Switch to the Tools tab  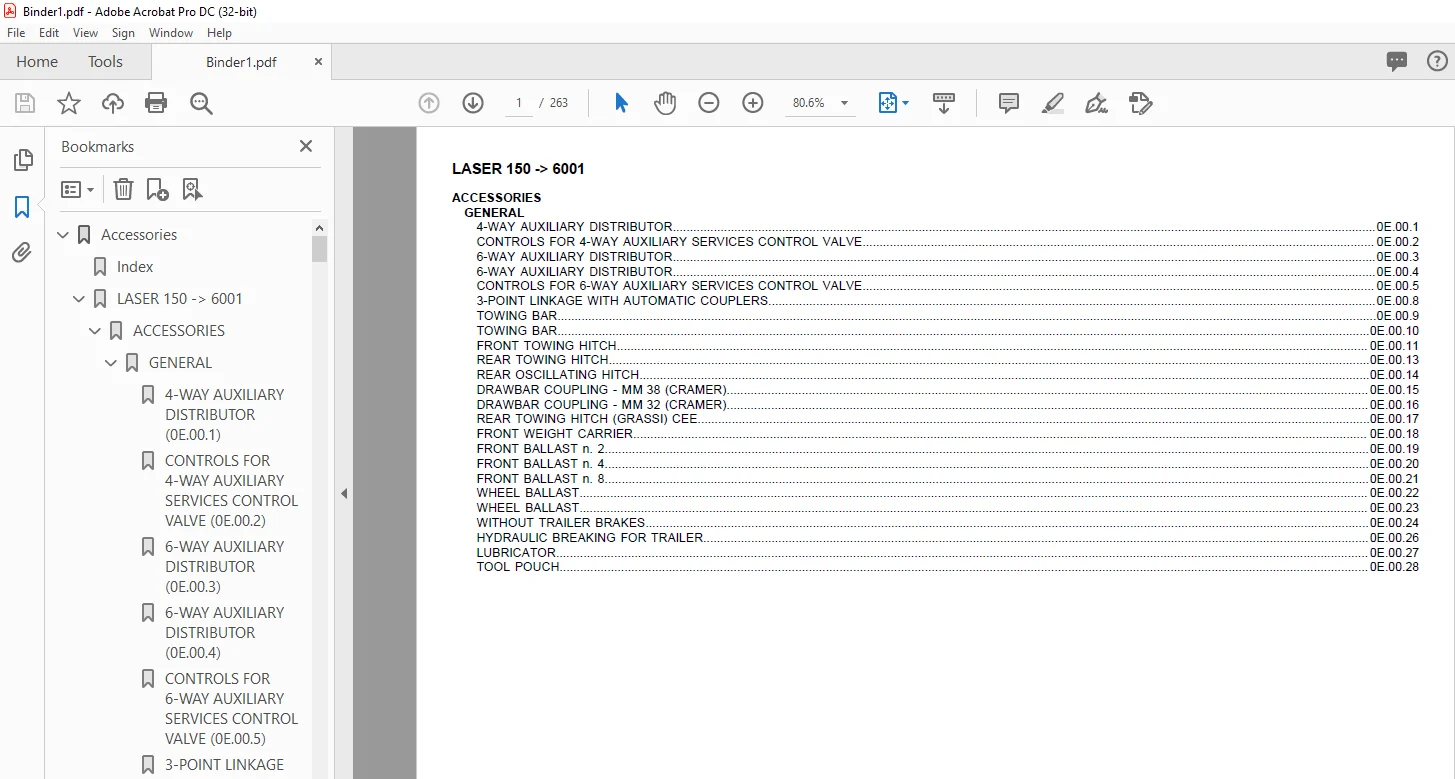pyautogui.click(x=105, y=61)
